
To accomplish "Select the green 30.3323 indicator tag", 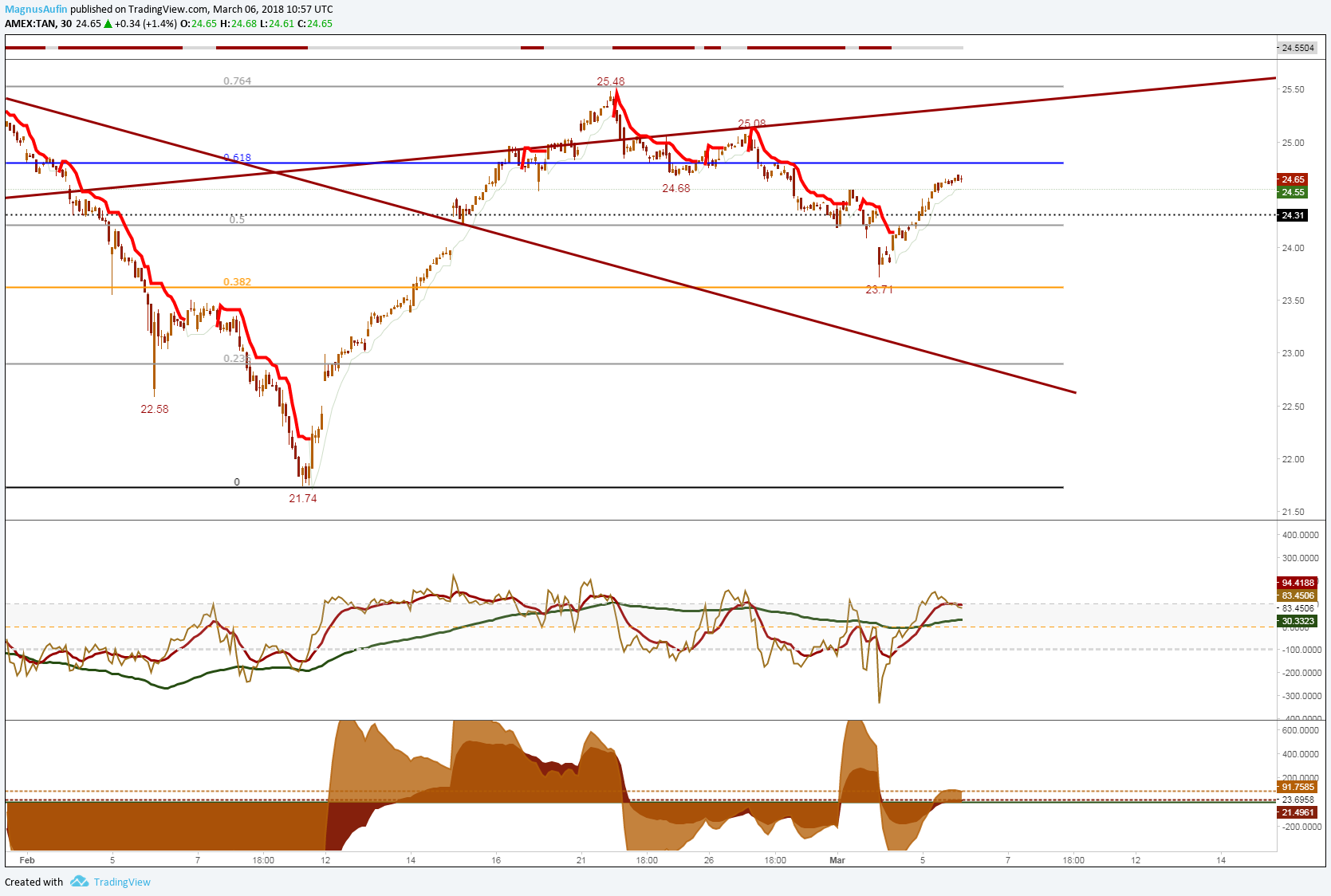I will pyautogui.click(x=1298, y=621).
